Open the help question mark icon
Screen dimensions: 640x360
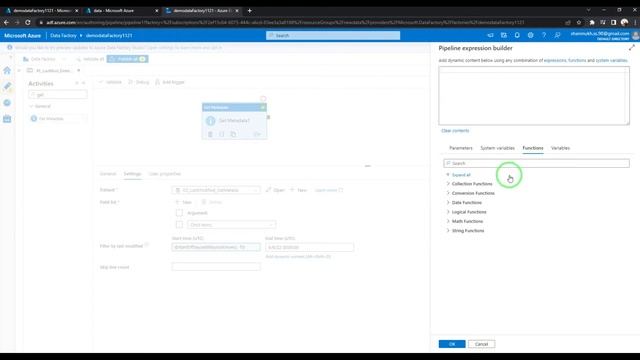[544, 36]
